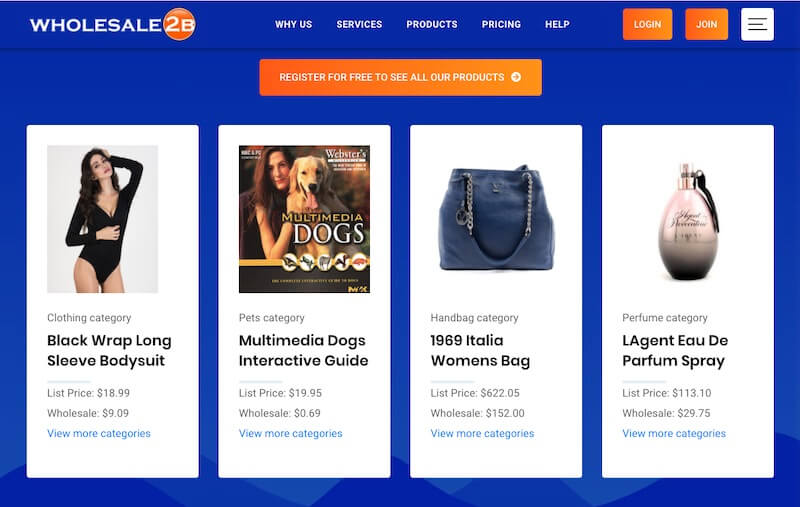Screen dimensions: 800x507
Task: Select the pink perfume bottle image
Action: pyautogui.click(x=688, y=222)
